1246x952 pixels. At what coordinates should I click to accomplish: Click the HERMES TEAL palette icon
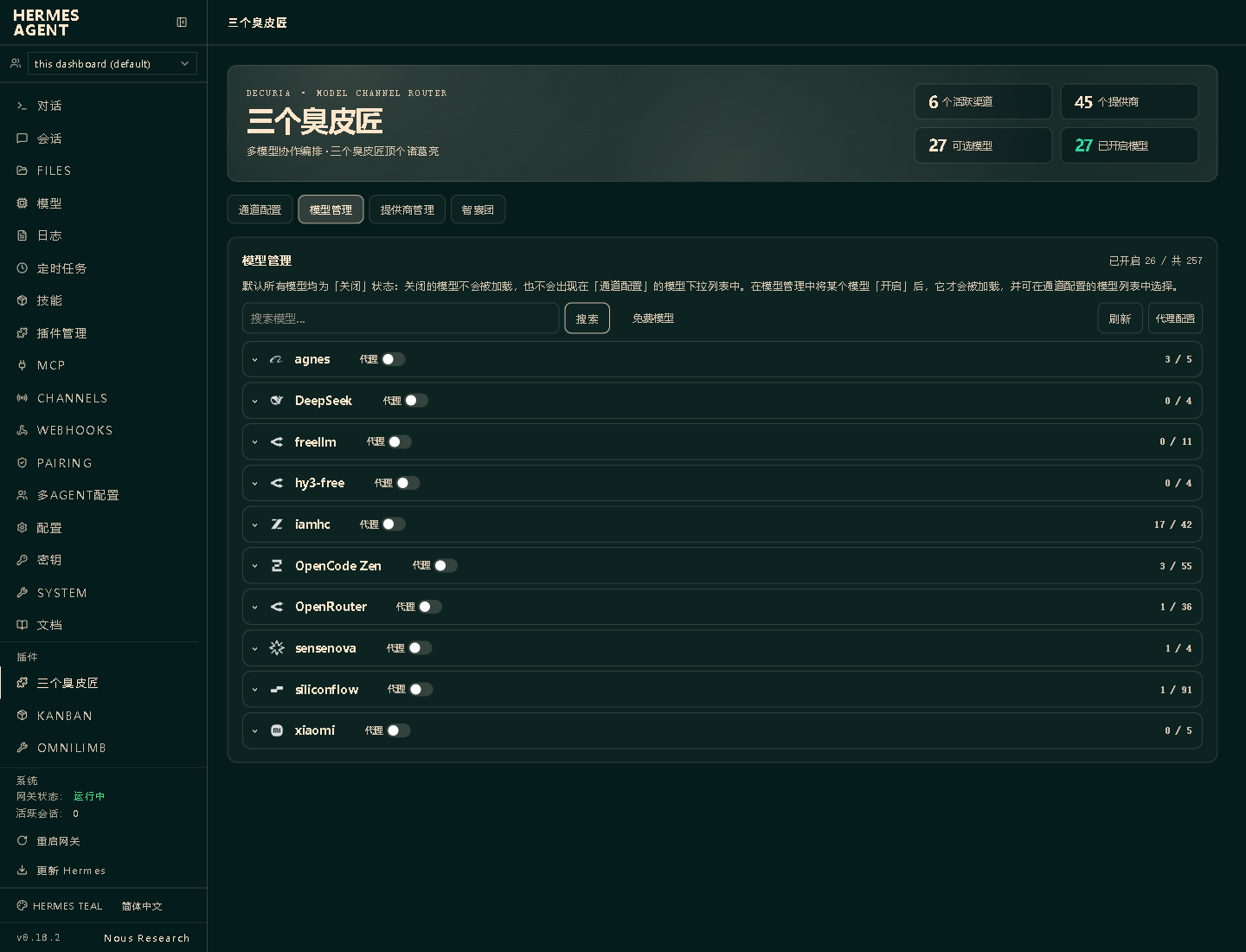point(22,906)
